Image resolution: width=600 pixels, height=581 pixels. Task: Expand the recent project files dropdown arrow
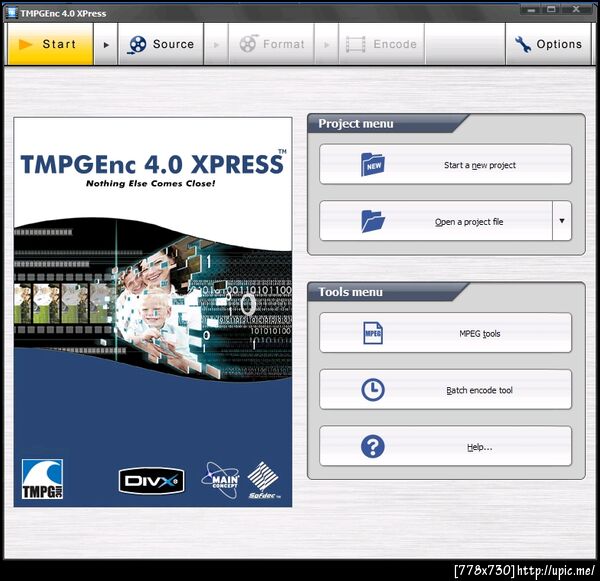click(562, 221)
